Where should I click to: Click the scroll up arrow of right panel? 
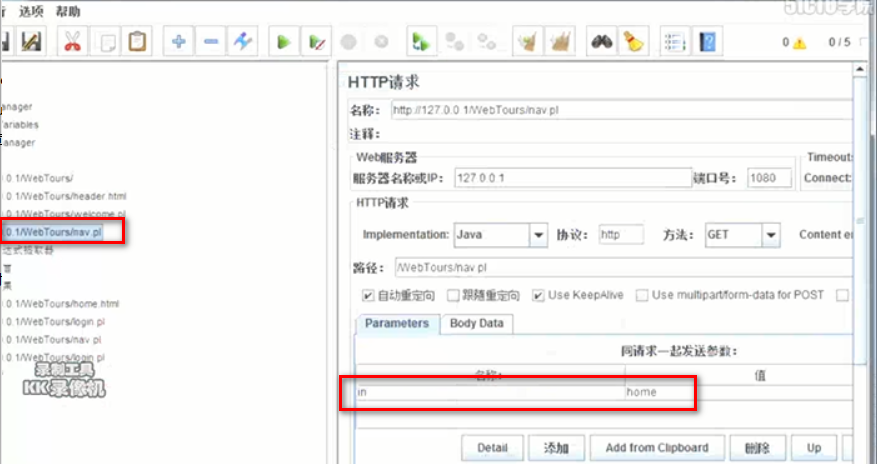click(x=860, y=69)
